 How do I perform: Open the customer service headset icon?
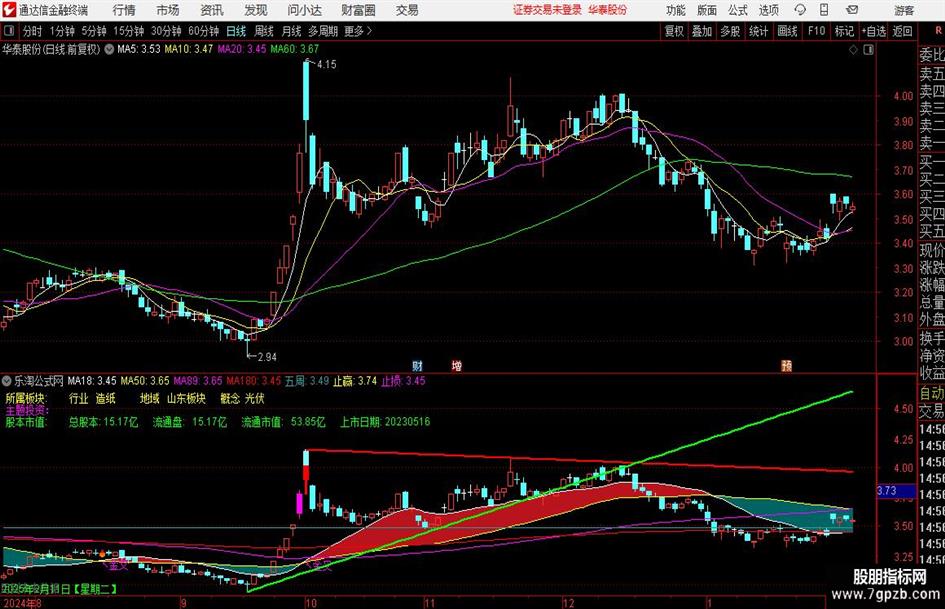tap(800, 10)
